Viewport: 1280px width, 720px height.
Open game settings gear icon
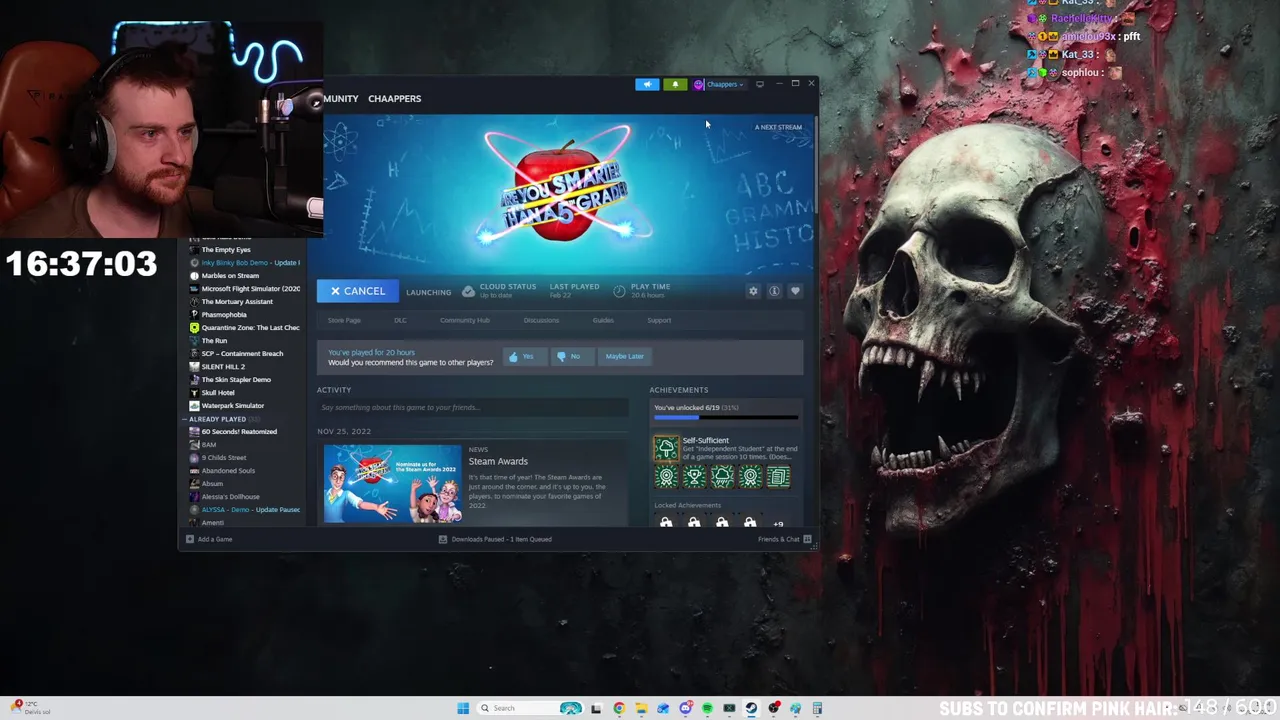click(753, 291)
